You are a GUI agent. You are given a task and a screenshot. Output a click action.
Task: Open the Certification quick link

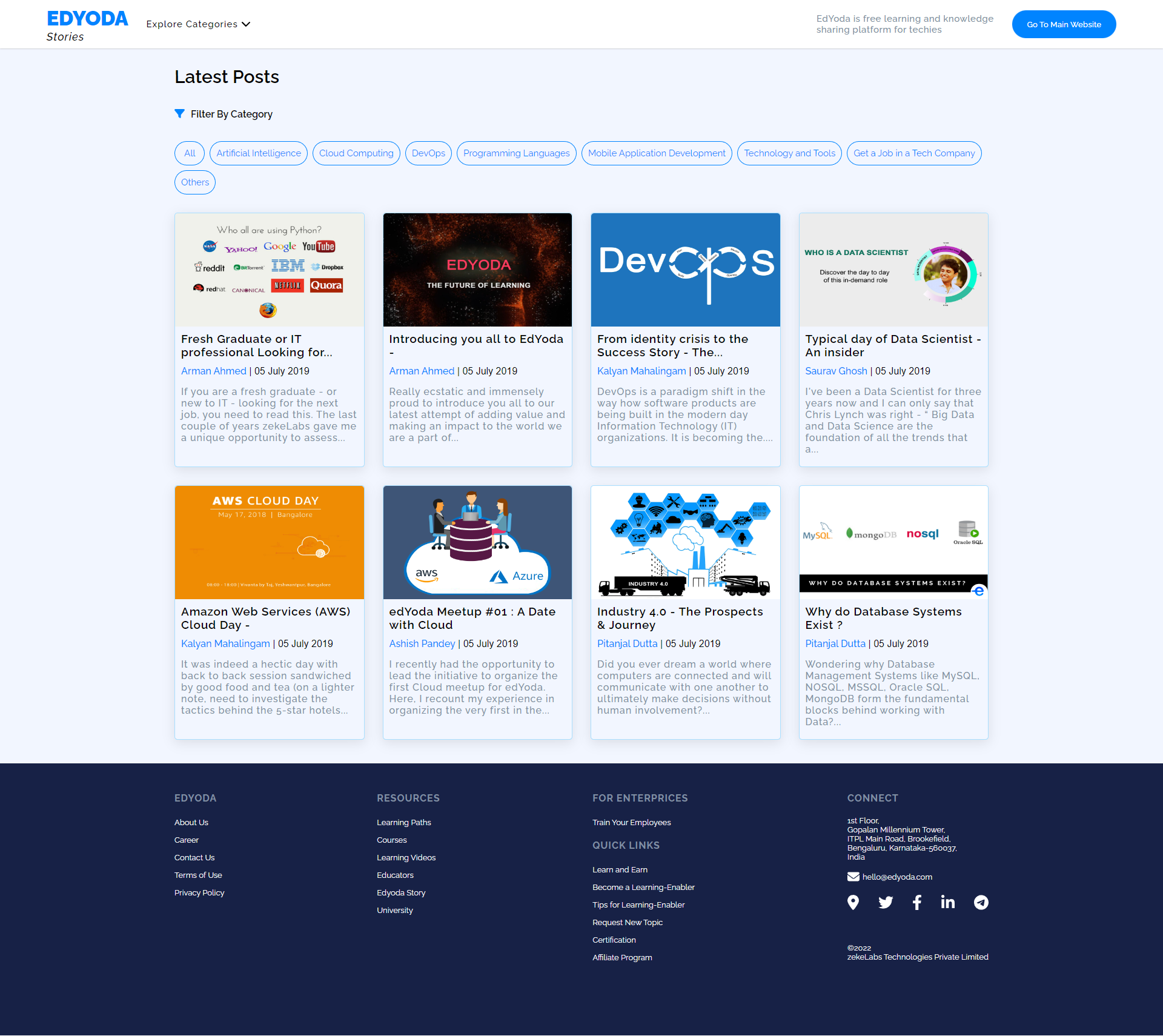click(614, 940)
